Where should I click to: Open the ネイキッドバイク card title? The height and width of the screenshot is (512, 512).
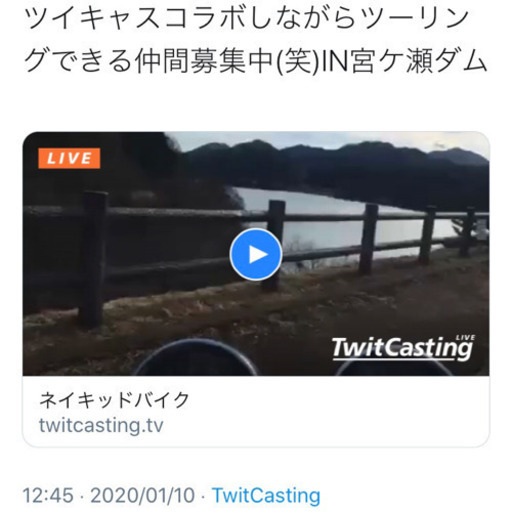pyautogui.click(x=114, y=400)
